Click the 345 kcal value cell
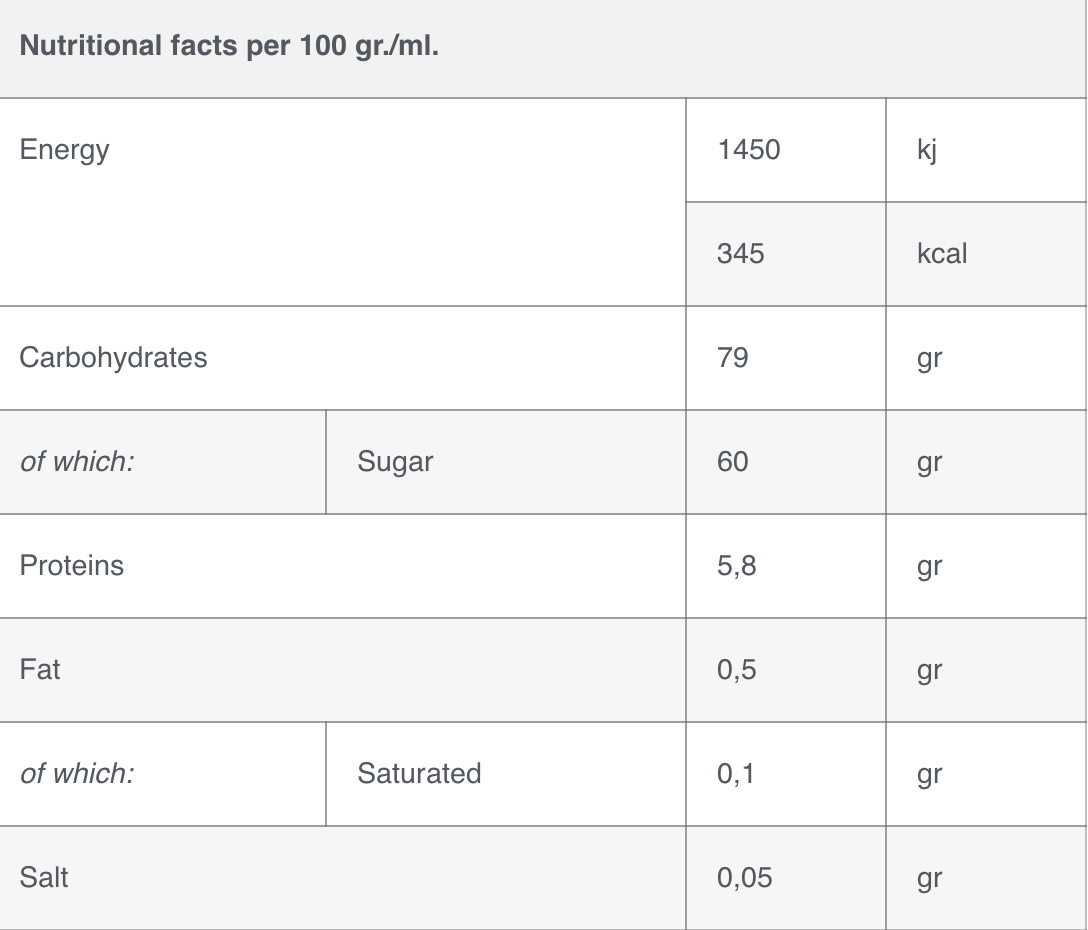 785,254
